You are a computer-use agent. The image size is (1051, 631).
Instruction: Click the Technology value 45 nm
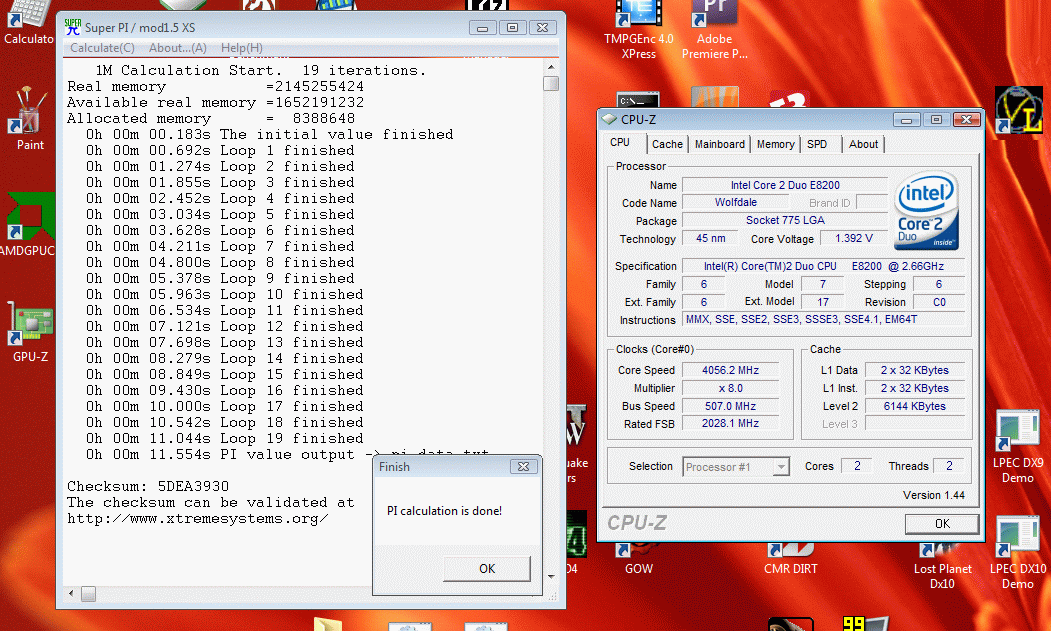[710, 238]
